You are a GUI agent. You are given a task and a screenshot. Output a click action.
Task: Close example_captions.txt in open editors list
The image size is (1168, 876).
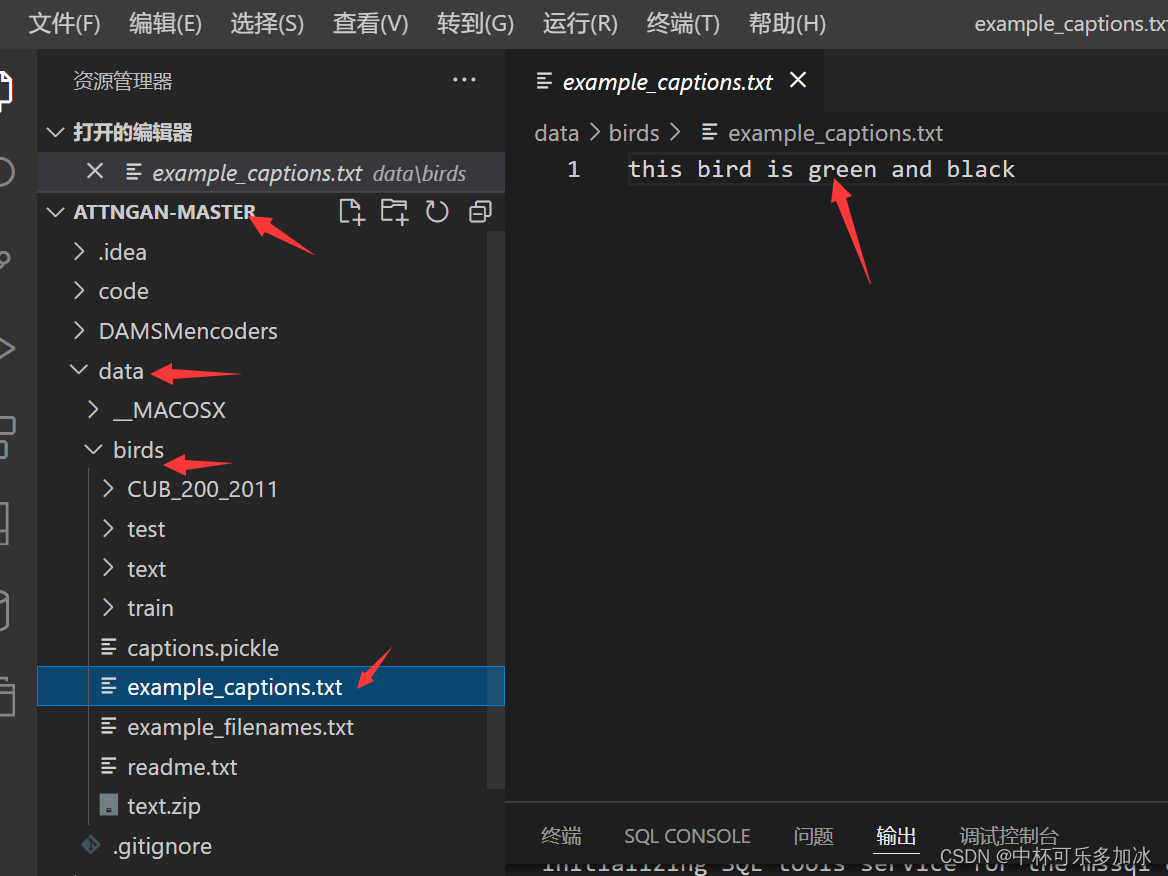tap(95, 171)
